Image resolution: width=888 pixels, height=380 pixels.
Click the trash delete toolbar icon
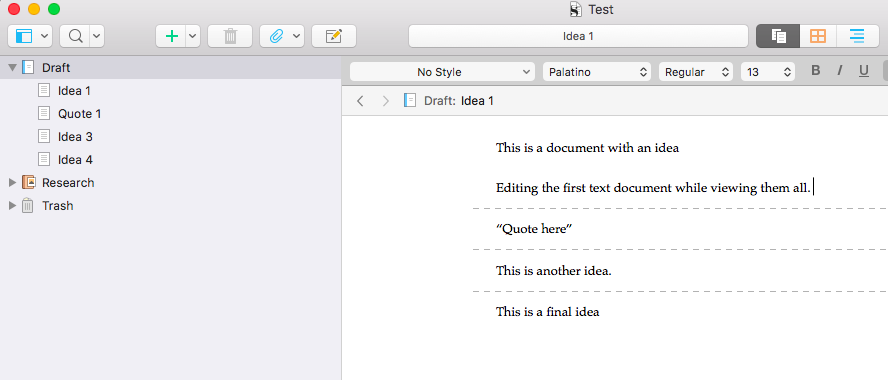pos(230,36)
